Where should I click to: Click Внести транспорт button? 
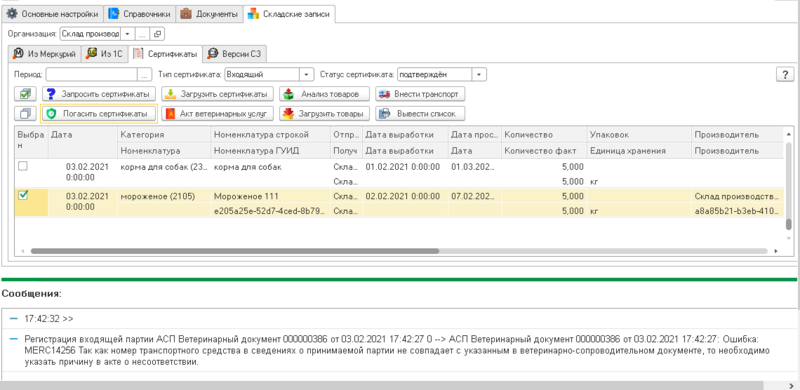pyautogui.click(x=420, y=94)
